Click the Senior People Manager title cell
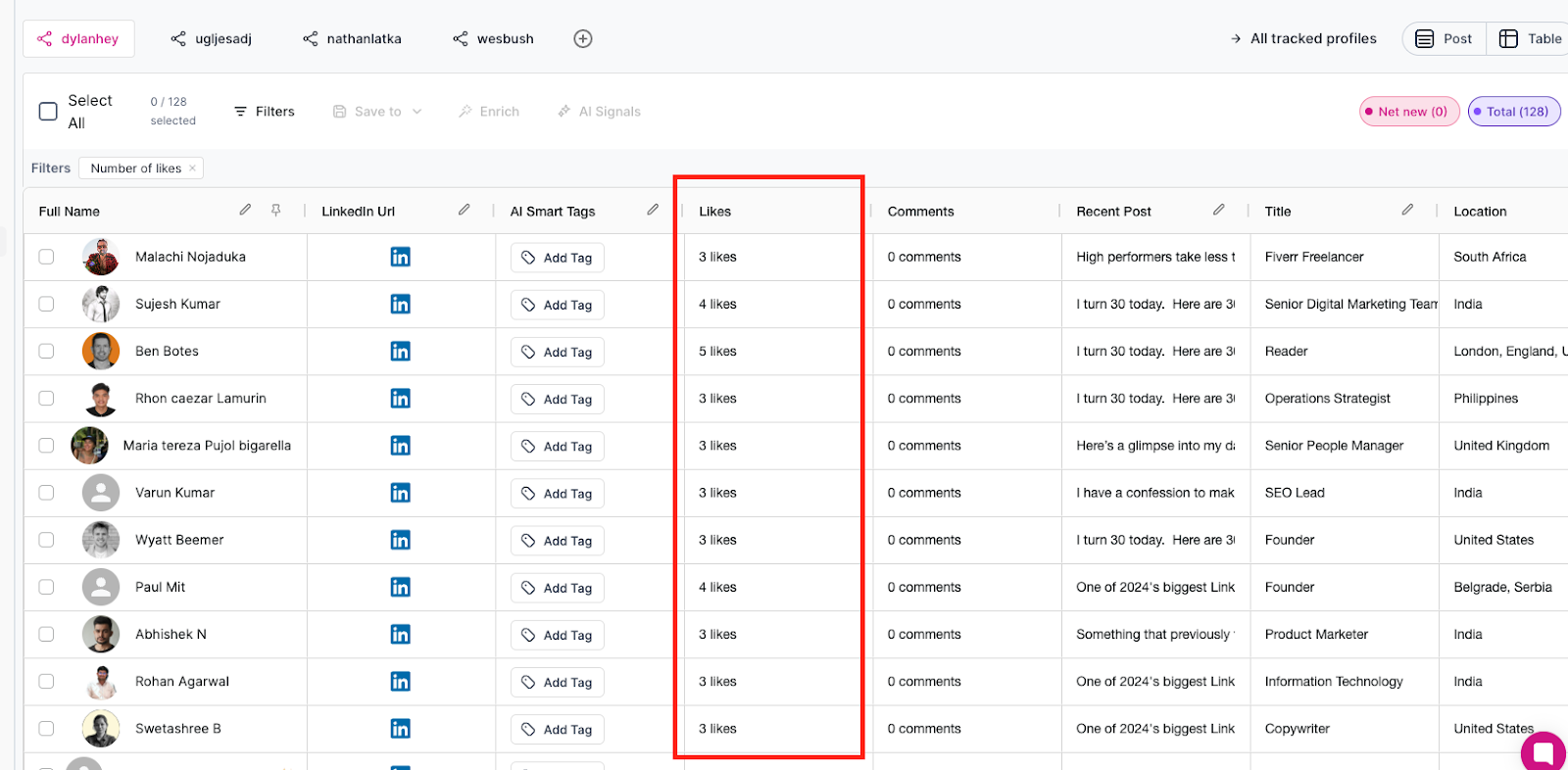1568x770 pixels. (1334, 446)
